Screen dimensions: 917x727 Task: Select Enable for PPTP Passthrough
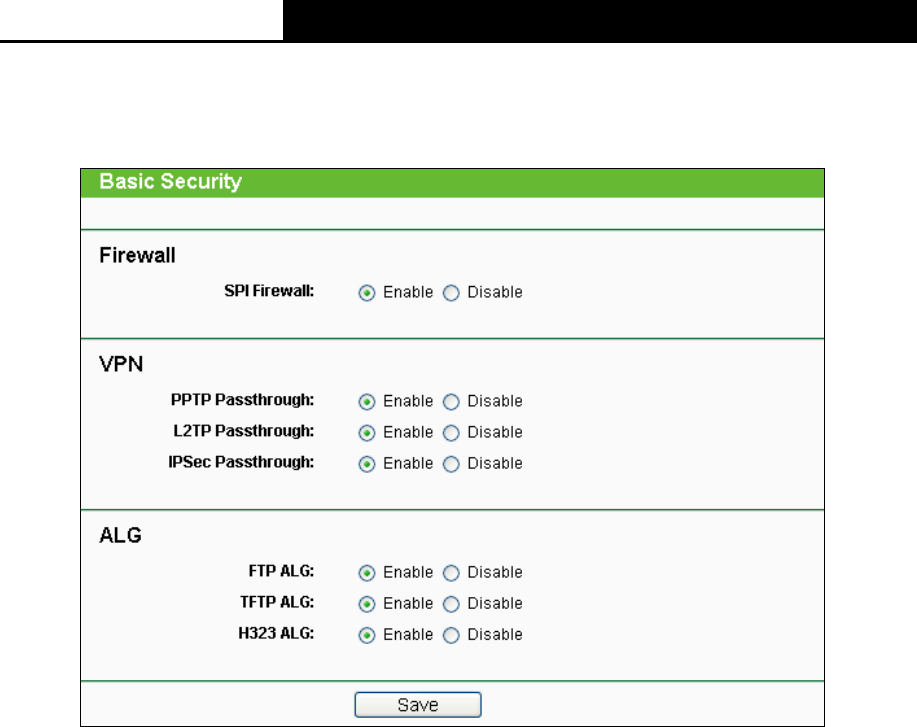[367, 402]
